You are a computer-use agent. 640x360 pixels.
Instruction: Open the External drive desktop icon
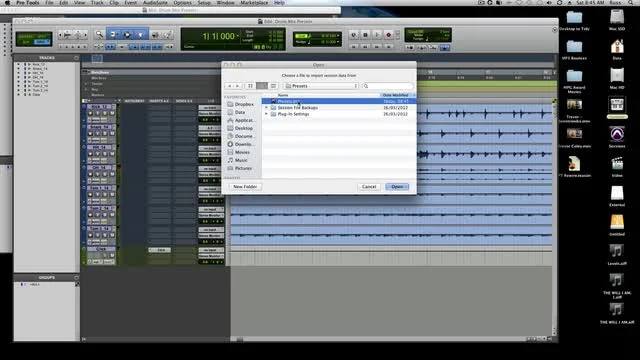pos(617,196)
